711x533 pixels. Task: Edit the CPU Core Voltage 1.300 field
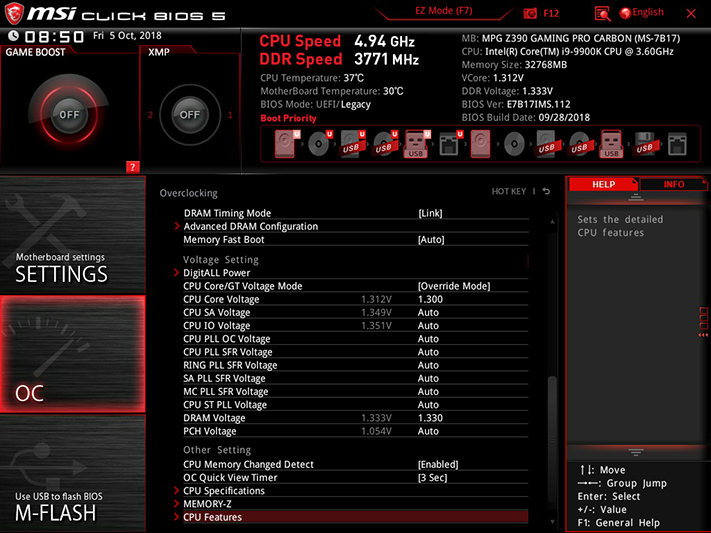point(430,299)
